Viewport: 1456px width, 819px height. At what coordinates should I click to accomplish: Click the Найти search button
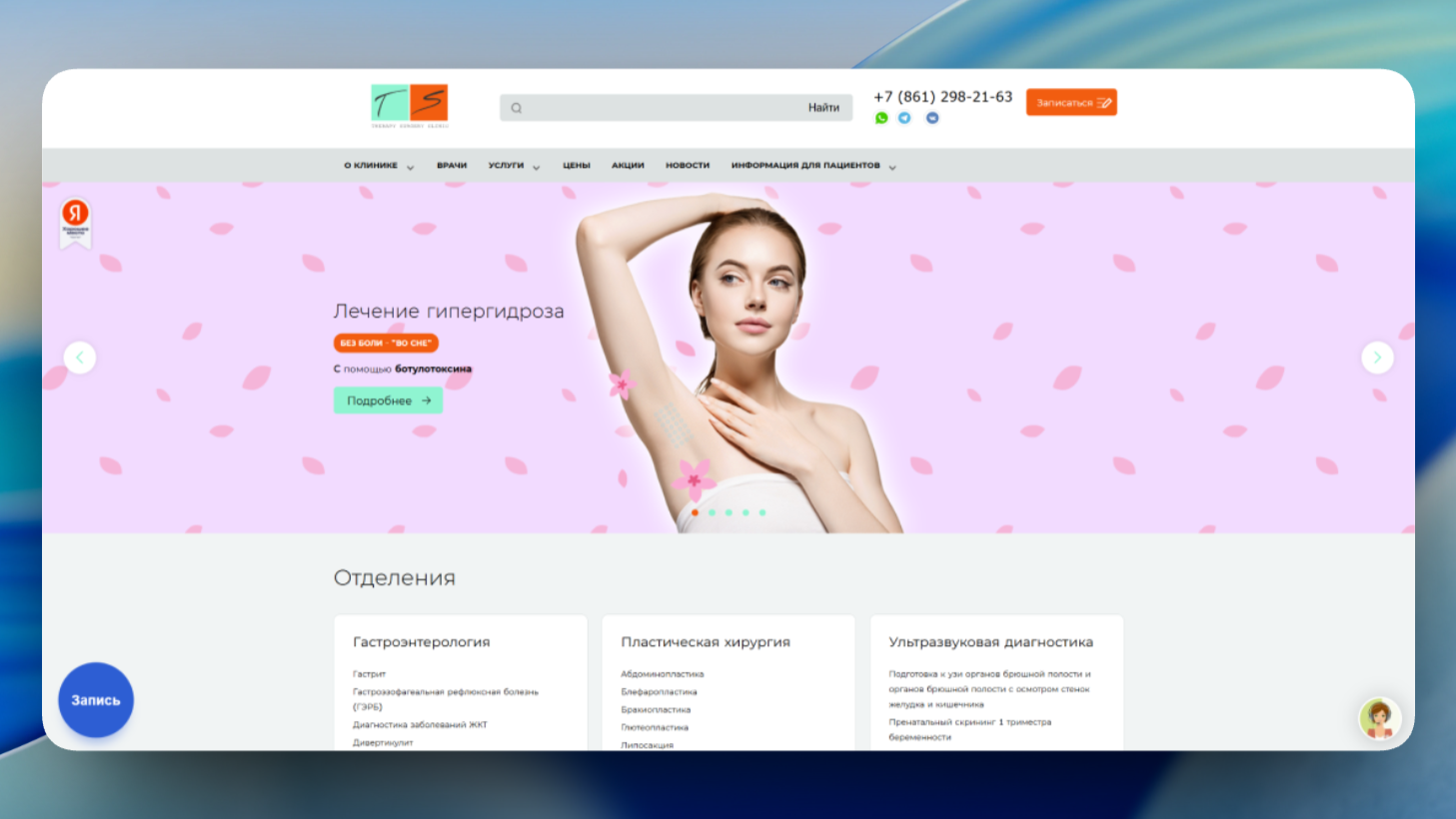point(823,108)
